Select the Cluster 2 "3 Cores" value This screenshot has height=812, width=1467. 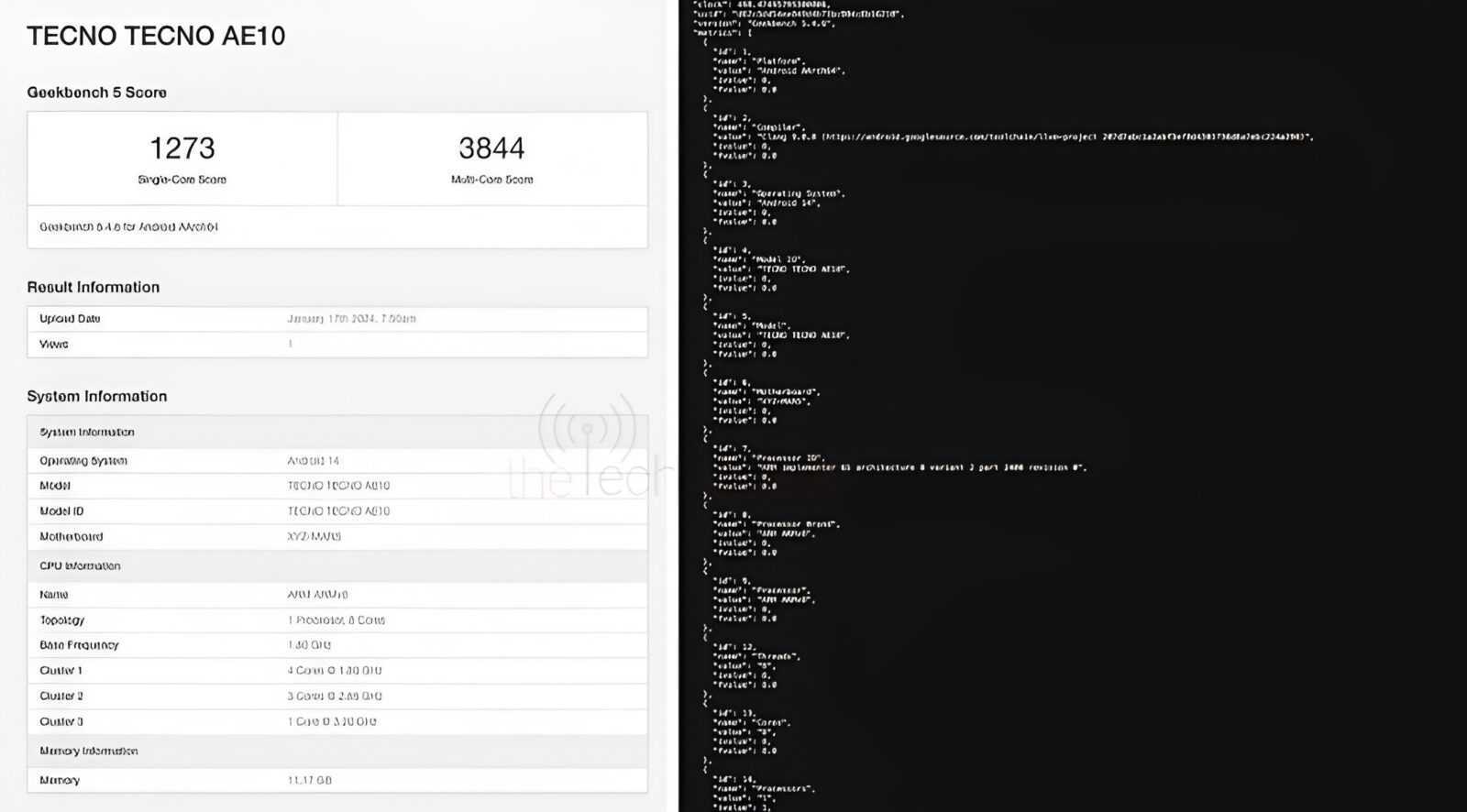coord(334,697)
